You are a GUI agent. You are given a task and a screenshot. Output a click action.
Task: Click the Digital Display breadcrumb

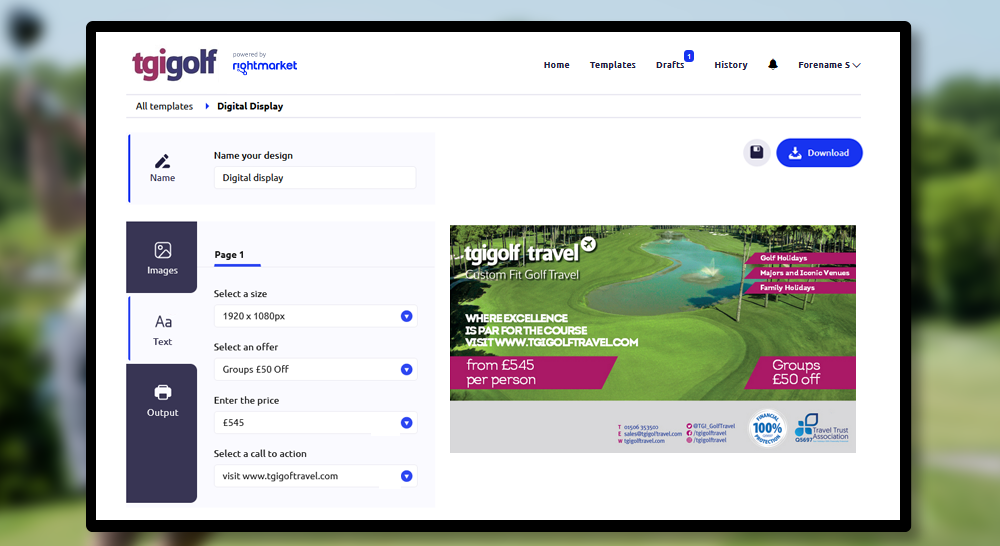(250, 107)
